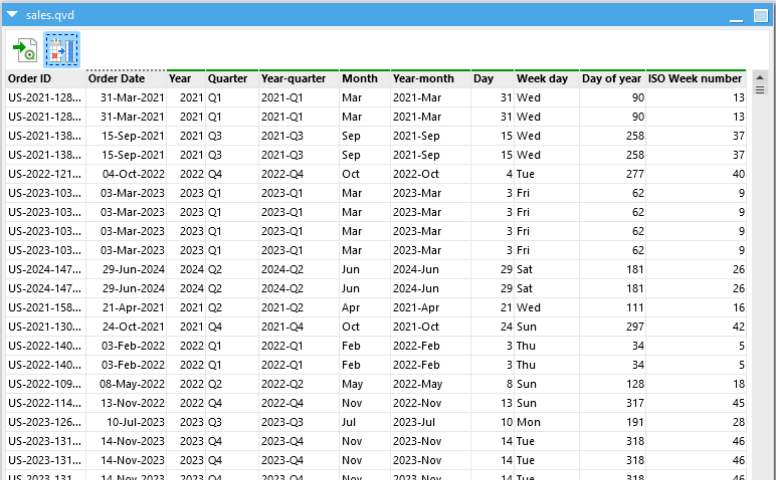This screenshot has height=480, width=776.
Task: Click the load data into app icon
Action: tap(25, 50)
